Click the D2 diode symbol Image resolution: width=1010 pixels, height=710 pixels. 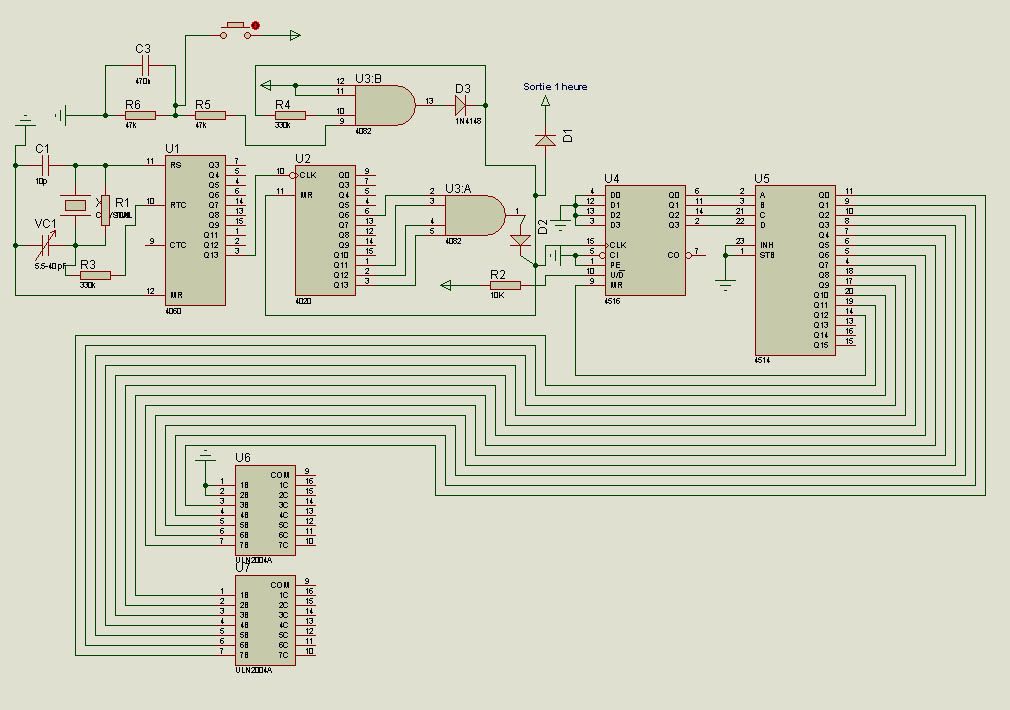[520, 240]
